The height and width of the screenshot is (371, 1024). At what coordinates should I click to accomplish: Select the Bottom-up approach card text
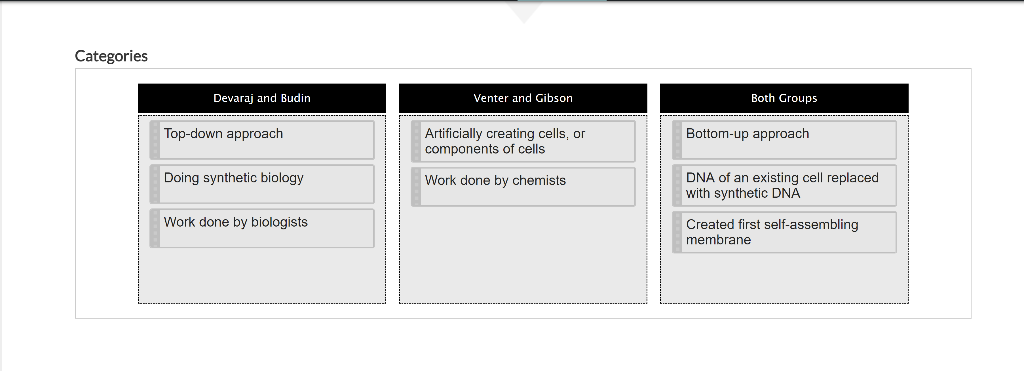pyautogui.click(x=747, y=134)
